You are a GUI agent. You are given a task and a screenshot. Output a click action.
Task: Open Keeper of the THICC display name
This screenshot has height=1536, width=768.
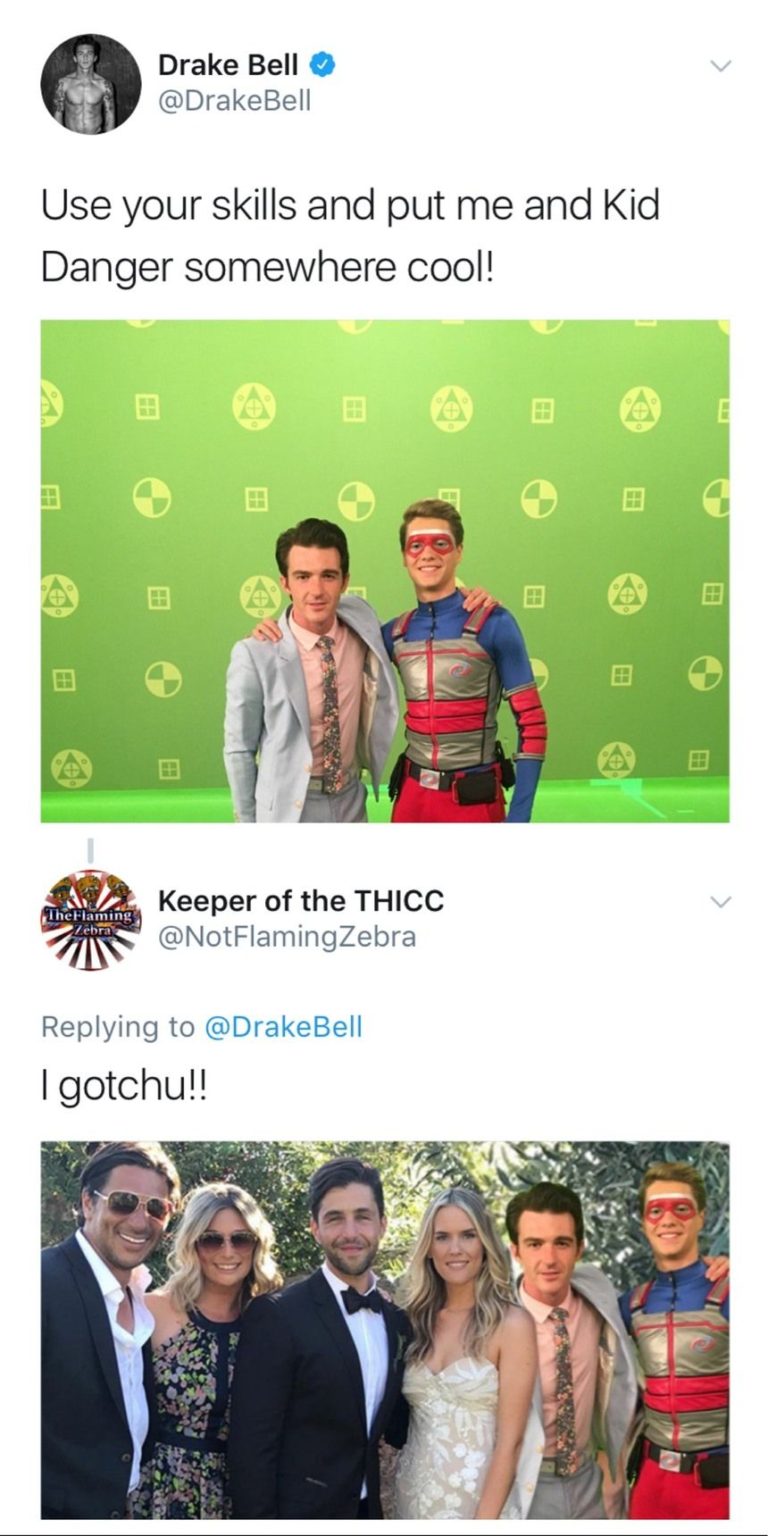point(301,901)
